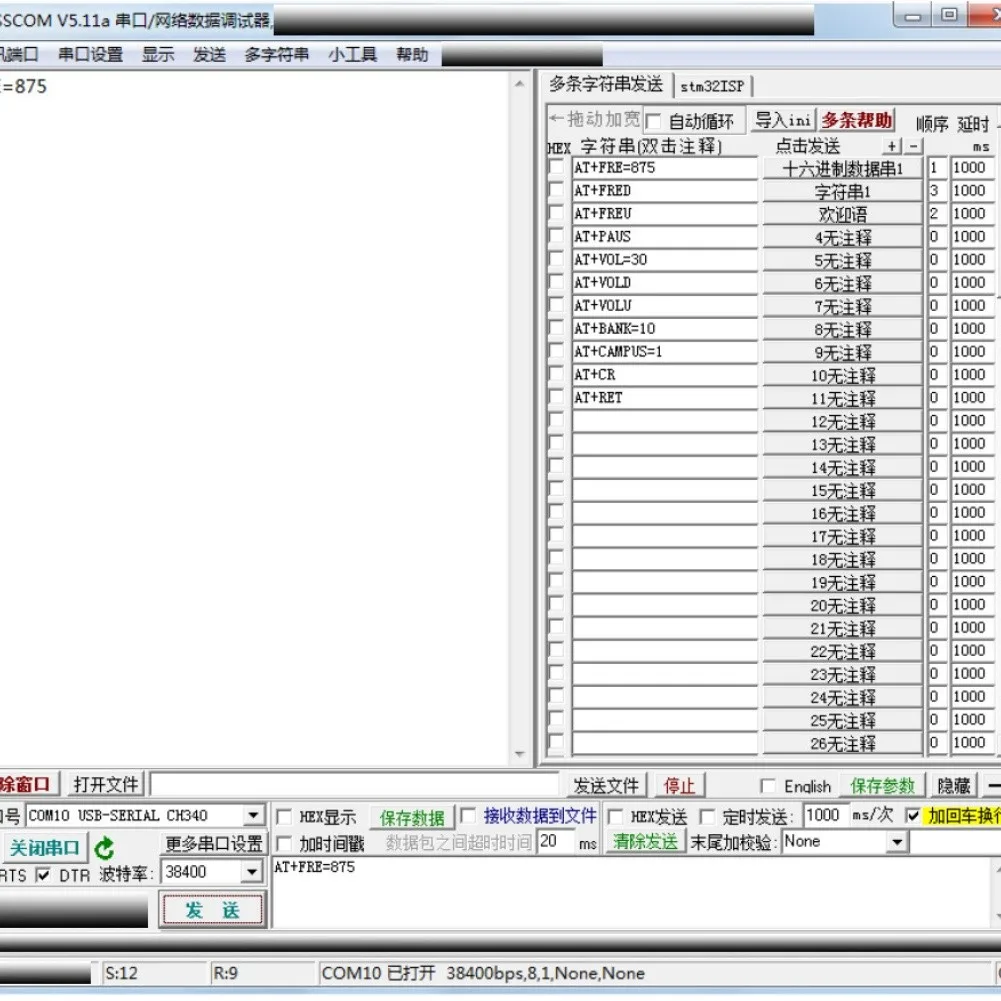
Task: Toggle the HEX显示 checkbox
Action: click(284, 817)
